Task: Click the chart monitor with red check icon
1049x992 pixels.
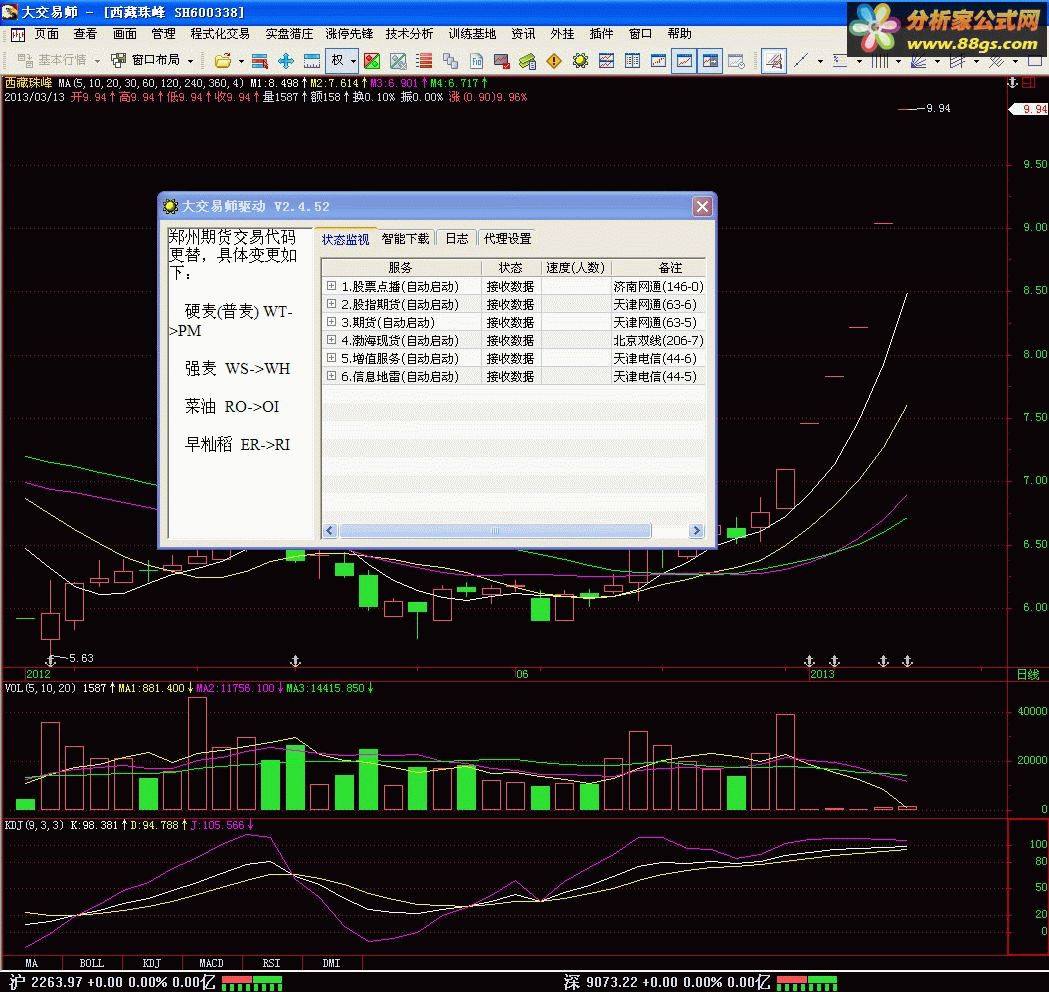Action: click(x=502, y=61)
